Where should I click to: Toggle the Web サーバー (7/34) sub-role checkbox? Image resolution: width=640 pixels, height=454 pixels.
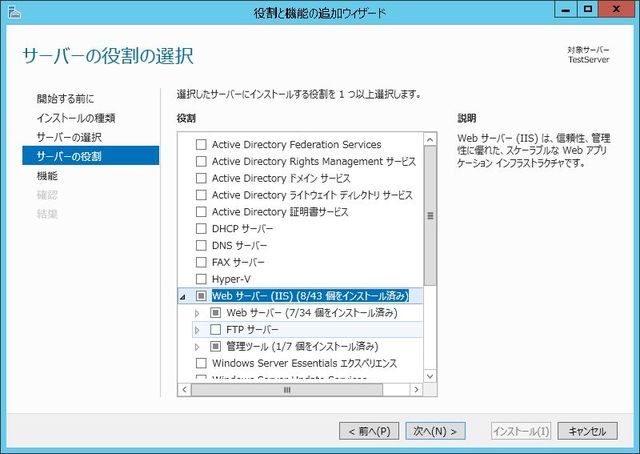[216, 313]
